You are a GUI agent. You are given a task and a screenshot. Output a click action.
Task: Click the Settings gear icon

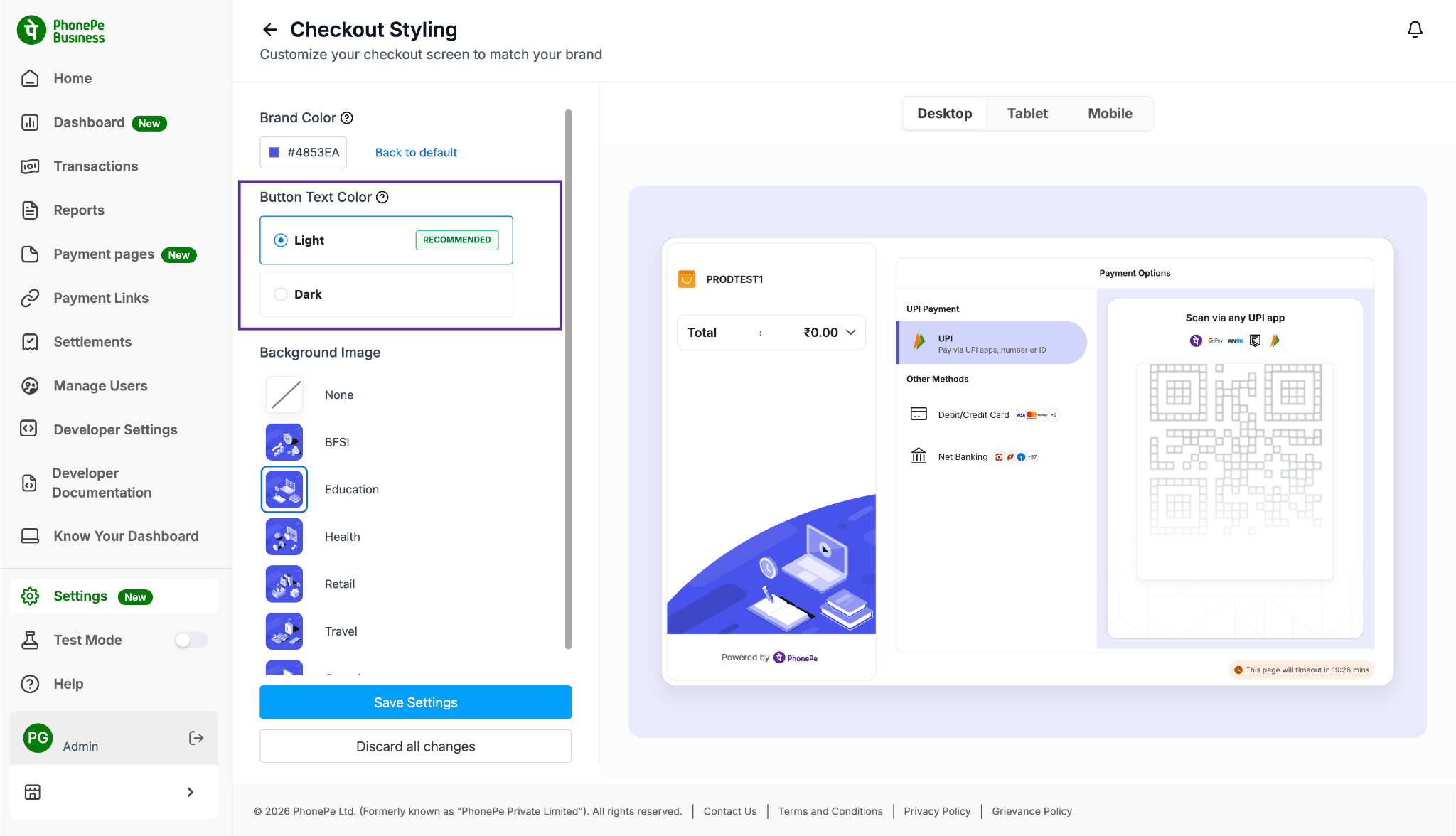(x=30, y=596)
